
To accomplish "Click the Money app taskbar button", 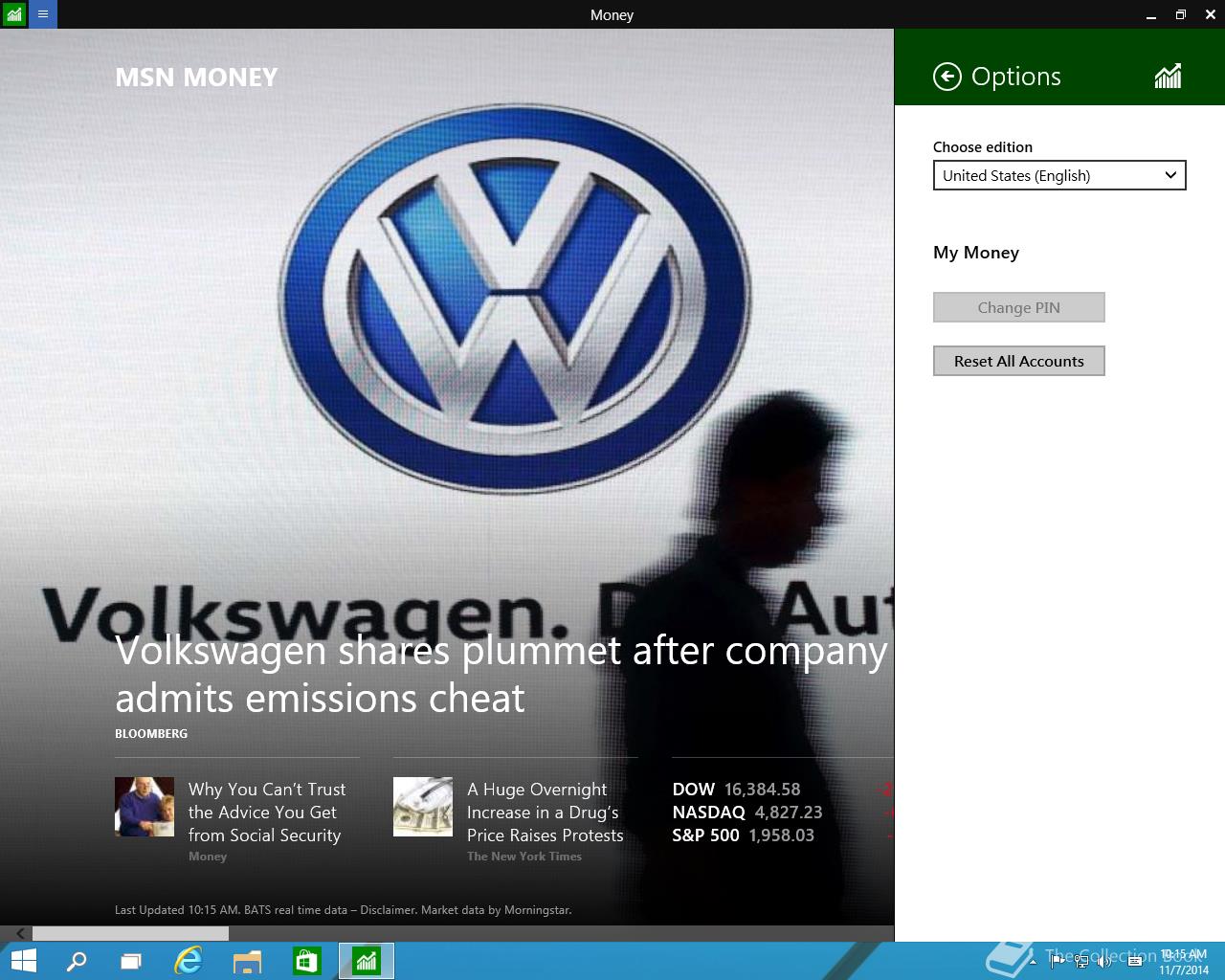I will pyautogui.click(x=367, y=961).
